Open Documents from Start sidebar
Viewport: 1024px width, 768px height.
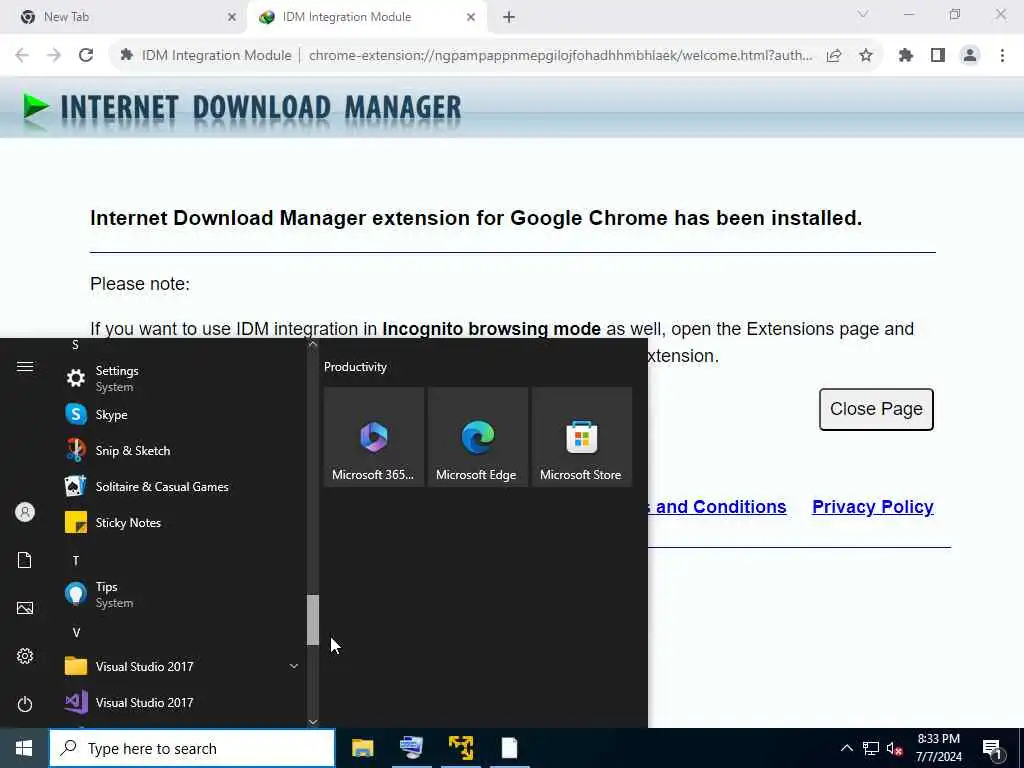pyautogui.click(x=25, y=560)
